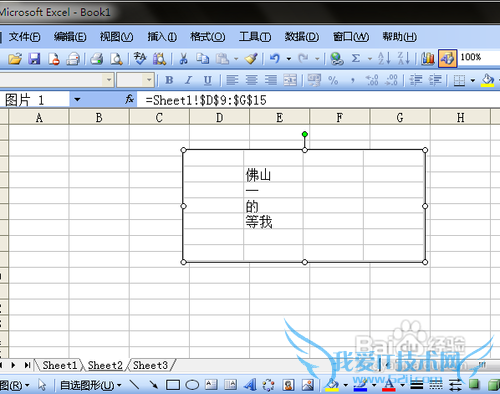Toggle the Drawing toolbar button
This screenshot has height=394, width=500.
coord(447,59)
